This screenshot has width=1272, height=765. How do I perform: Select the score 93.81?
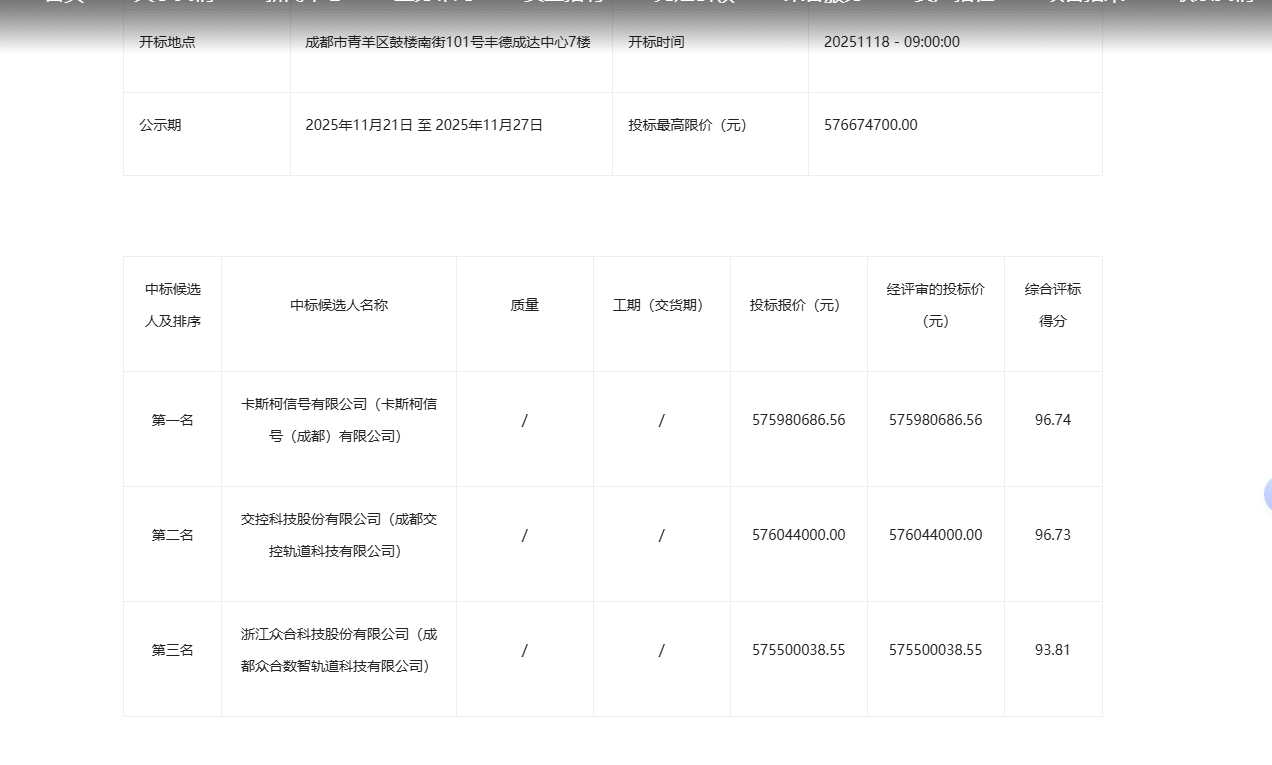[1053, 650]
